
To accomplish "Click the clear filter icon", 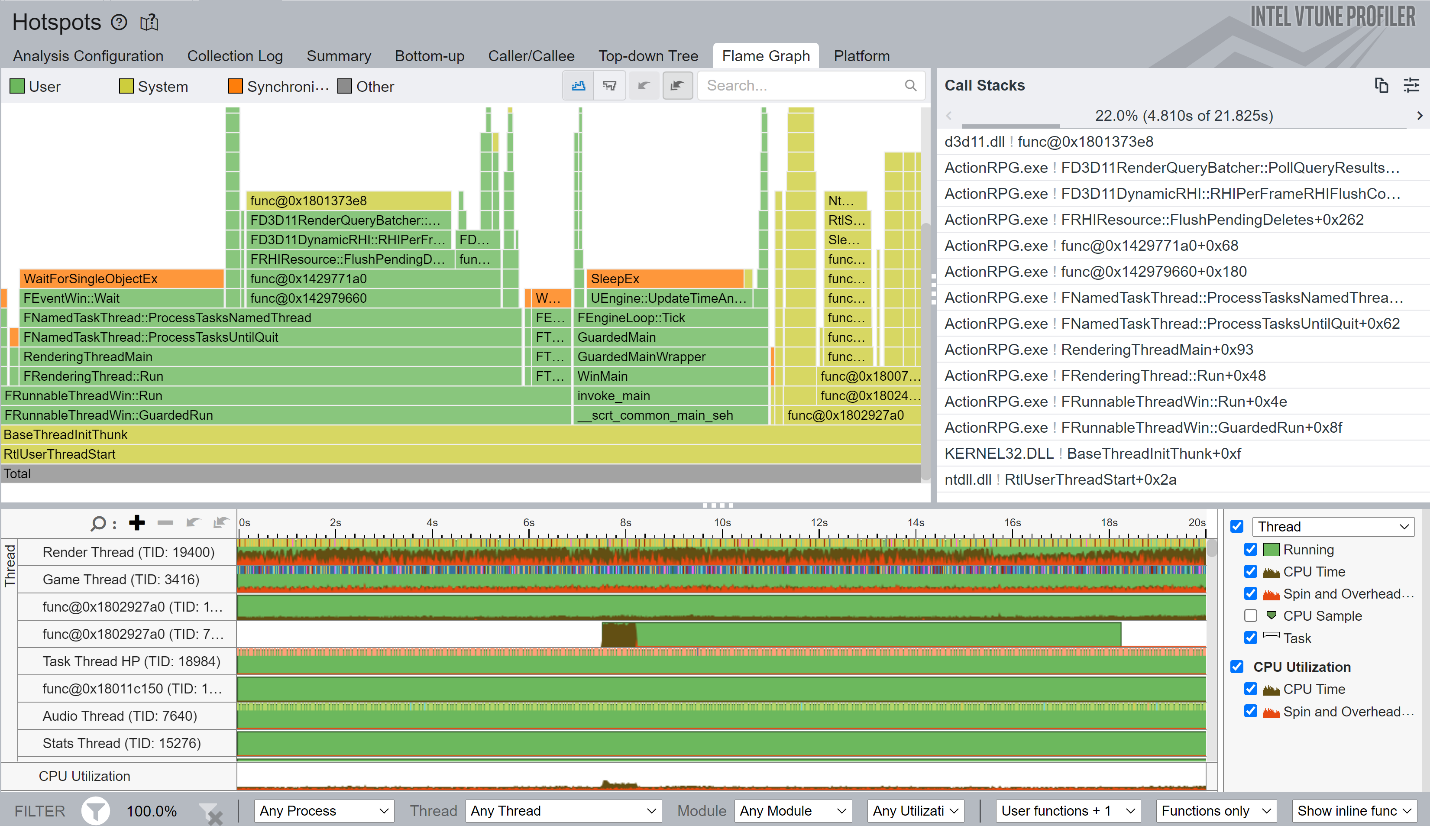I will click(210, 812).
